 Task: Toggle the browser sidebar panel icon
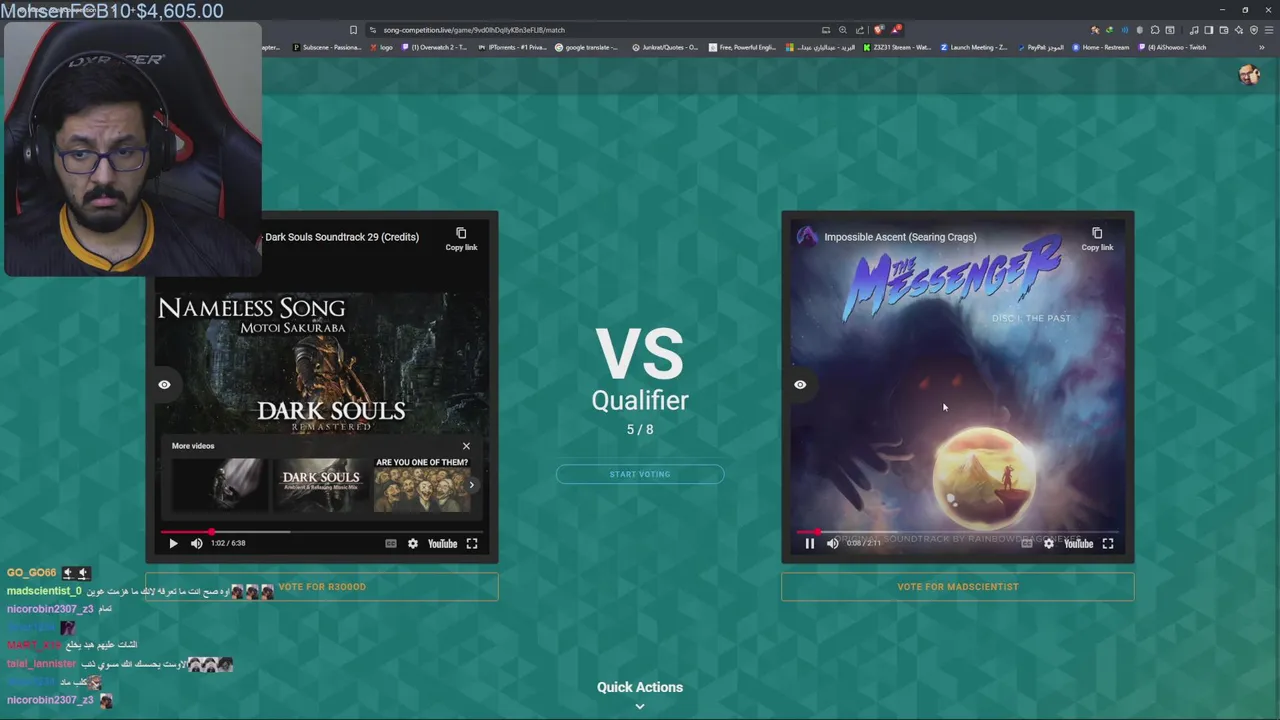click(1208, 30)
